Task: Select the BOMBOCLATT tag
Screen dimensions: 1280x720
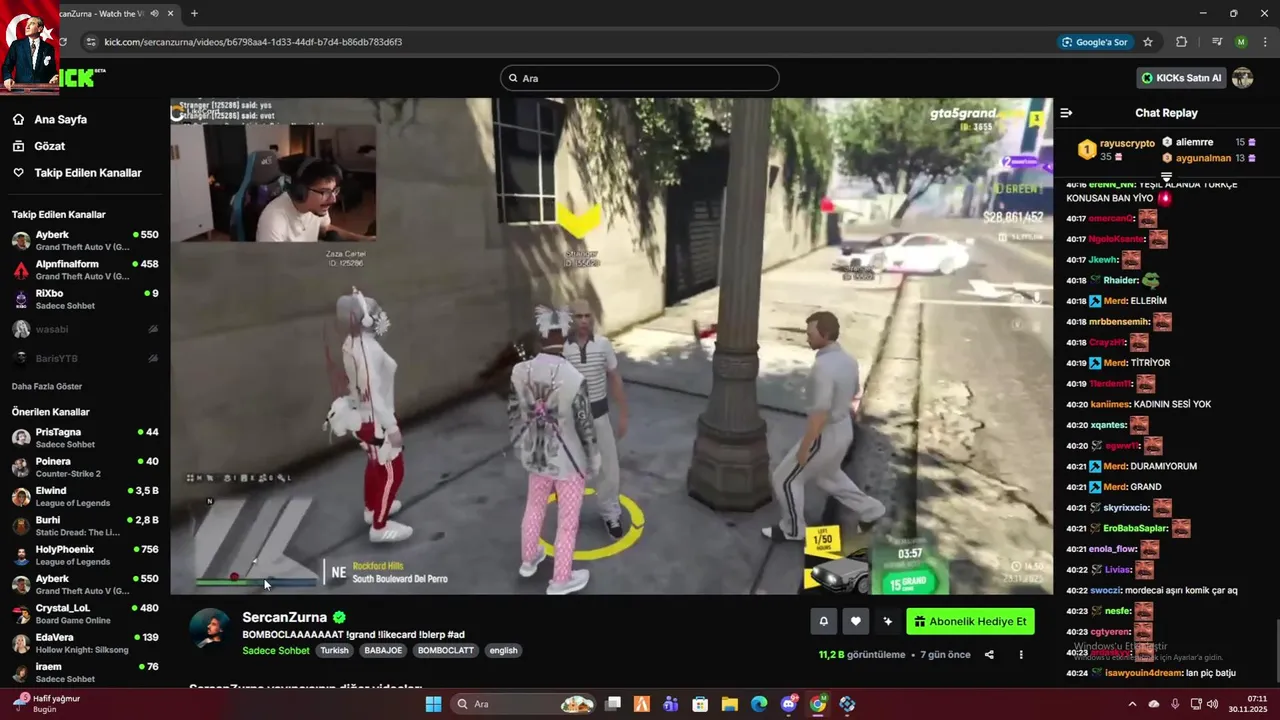Action: point(446,650)
